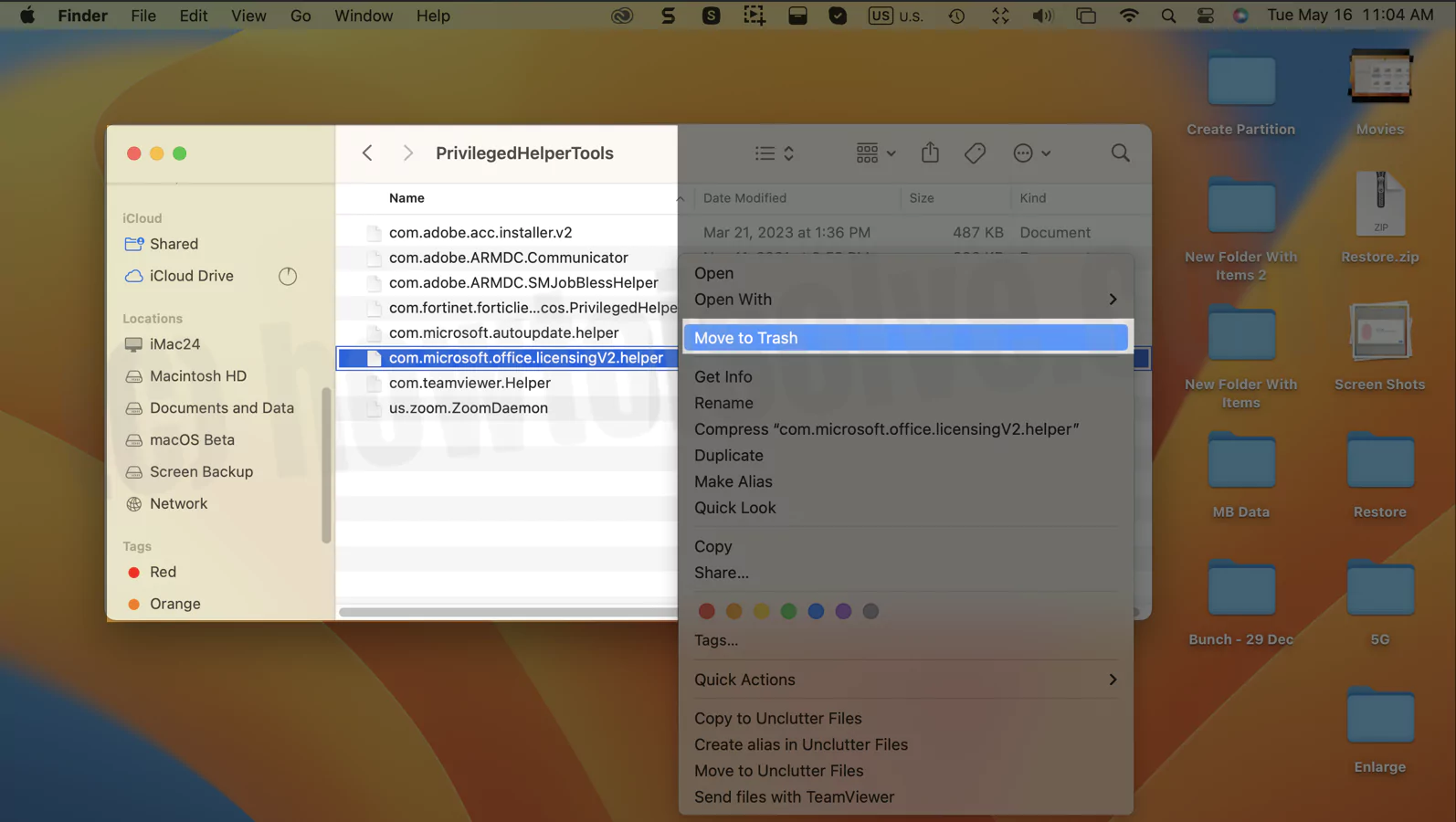
Task: Open the Restore.zip file on desktop
Action: pyautogui.click(x=1379, y=206)
